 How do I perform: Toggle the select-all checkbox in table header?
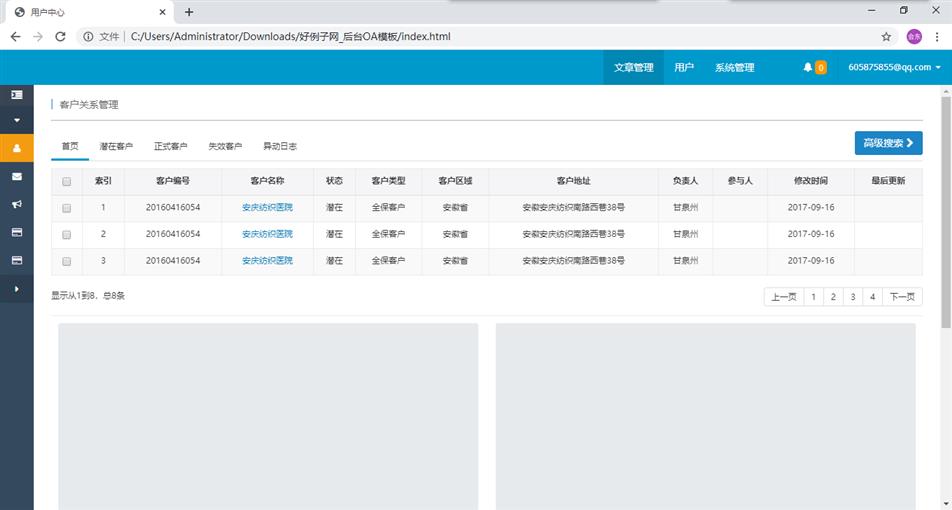pyautogui.click(x=67, y=182)
